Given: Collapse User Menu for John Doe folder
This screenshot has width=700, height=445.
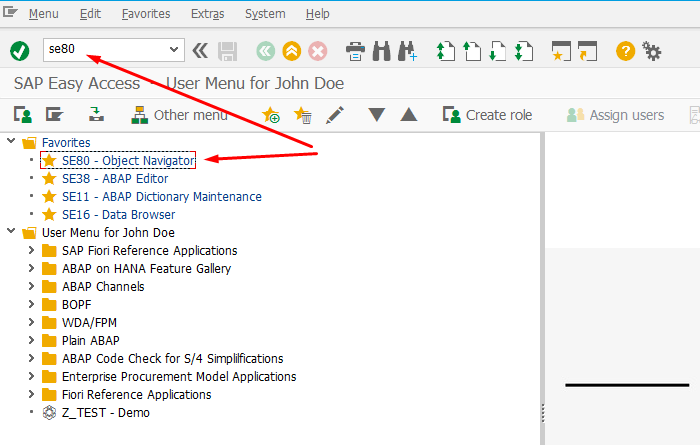Looking at the screenshot, I should (x=11, y=231).
